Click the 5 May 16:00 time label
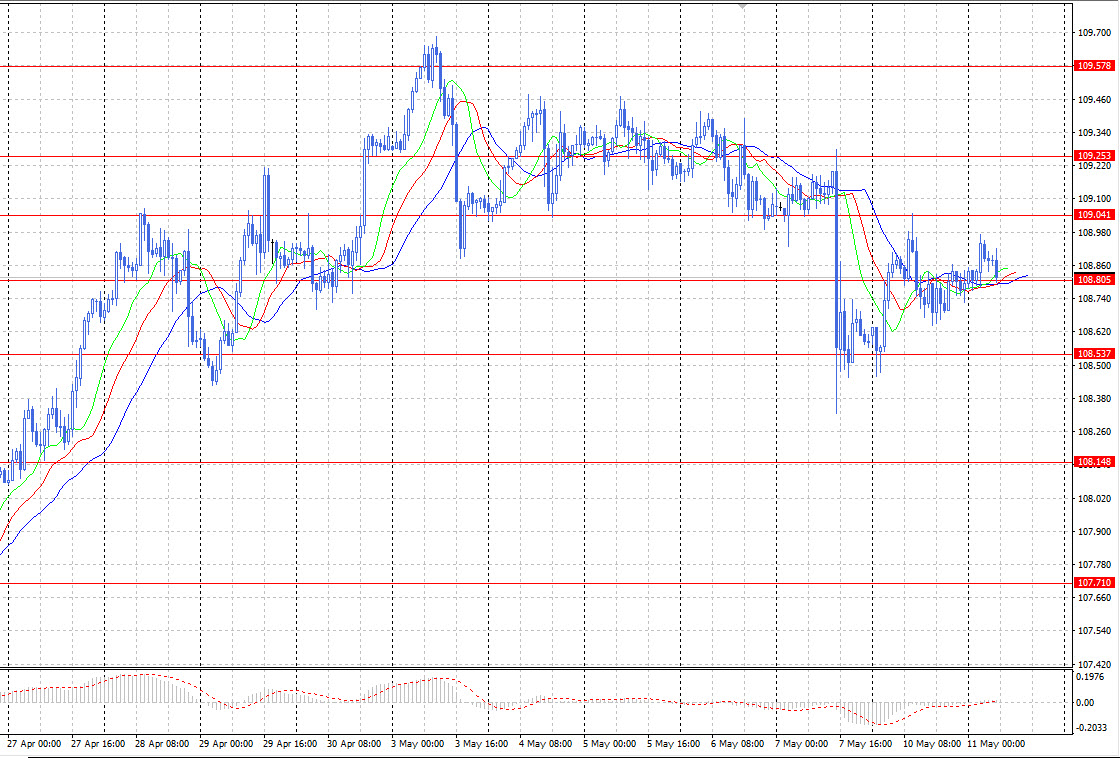The height and width of the screenshot is (758, 1120). tap(674, 744)
